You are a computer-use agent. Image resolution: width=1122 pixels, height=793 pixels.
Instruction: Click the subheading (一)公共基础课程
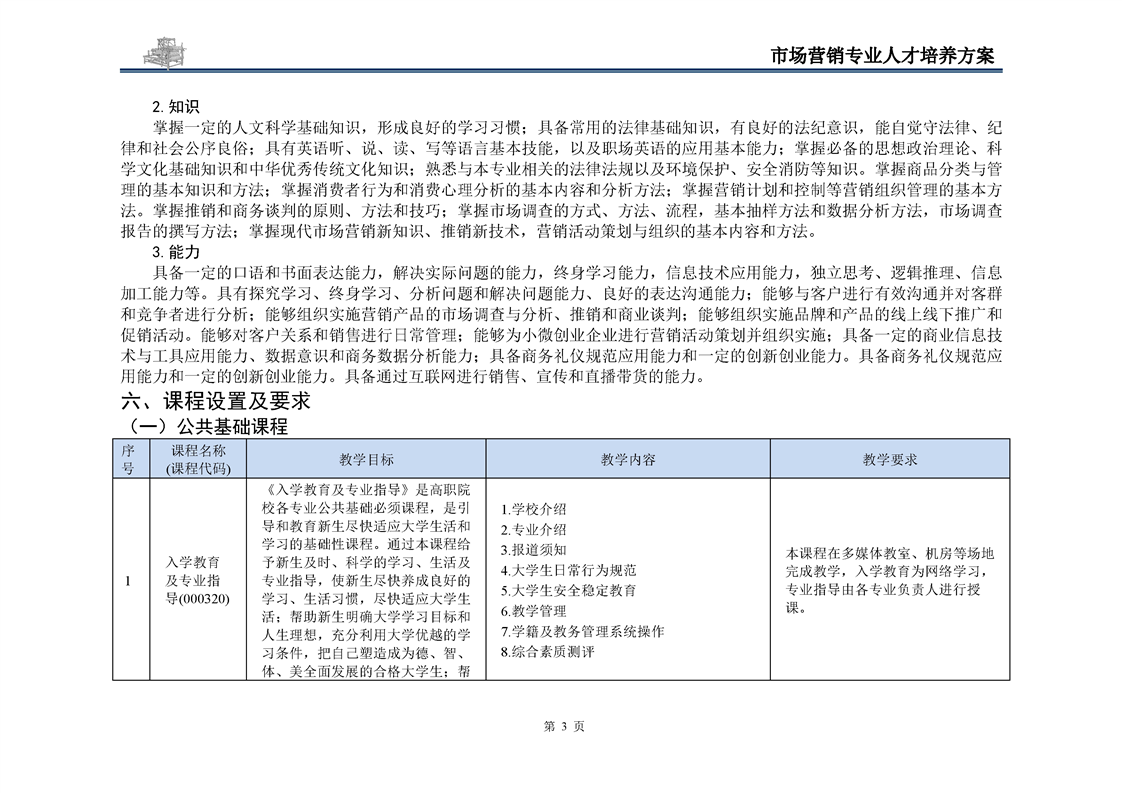pyautogui.click(x=207, y=427)
